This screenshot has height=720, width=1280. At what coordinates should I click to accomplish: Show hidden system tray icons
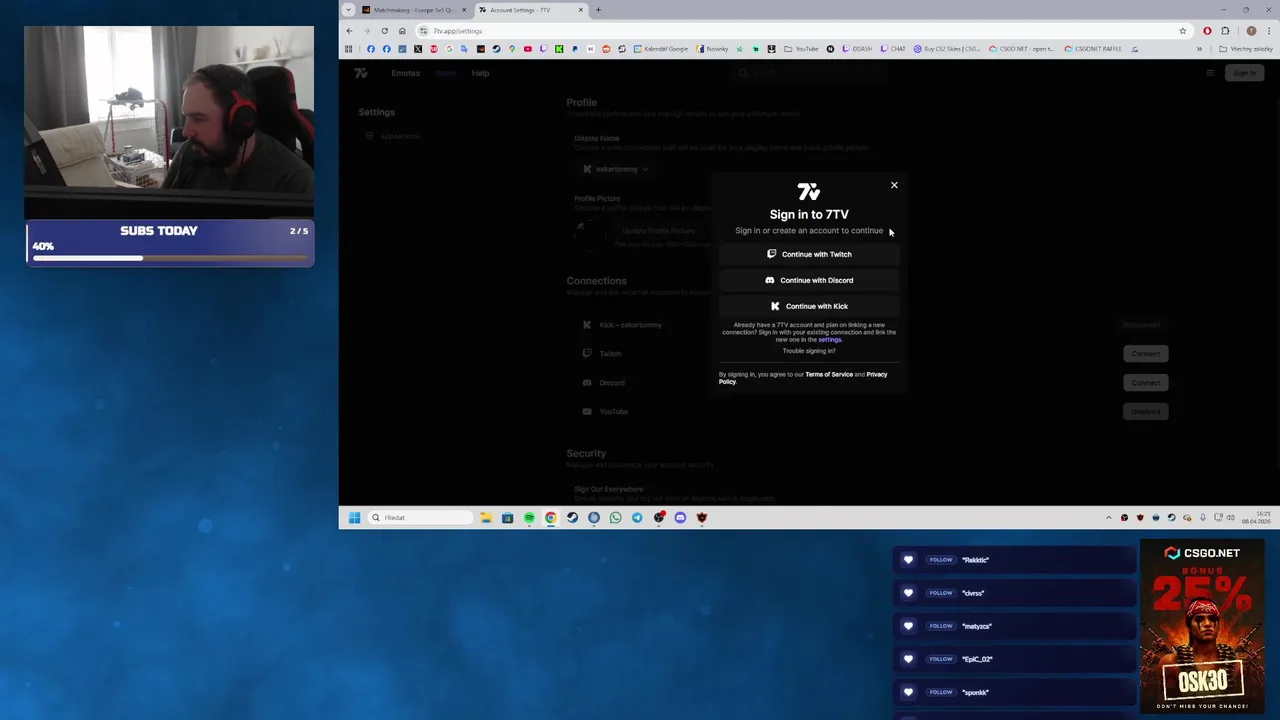tap(1108, 518)
